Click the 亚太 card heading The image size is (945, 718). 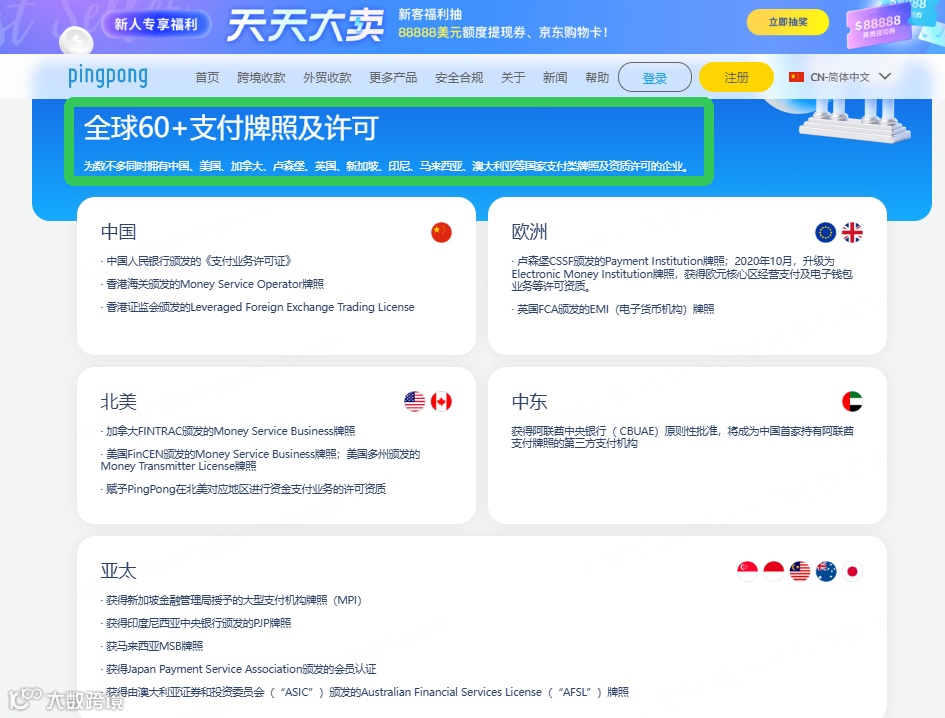[x=118, y=570]
